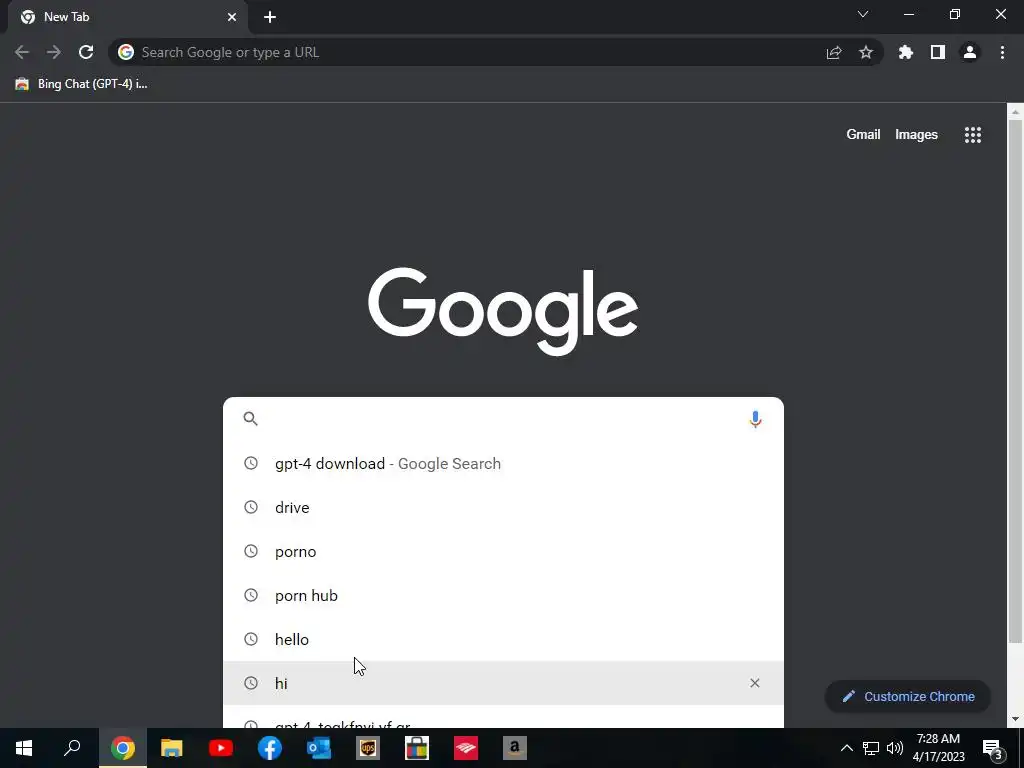1024x768 pixels.
Task: Open Bank of America taskbar icon
Action: [x=466, y=748]
